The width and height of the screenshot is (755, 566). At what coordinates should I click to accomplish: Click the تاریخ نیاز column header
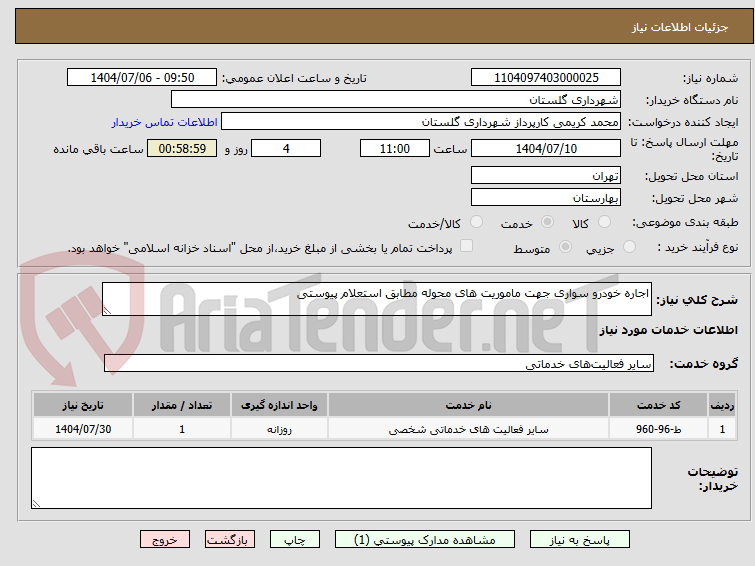point(83,405)
